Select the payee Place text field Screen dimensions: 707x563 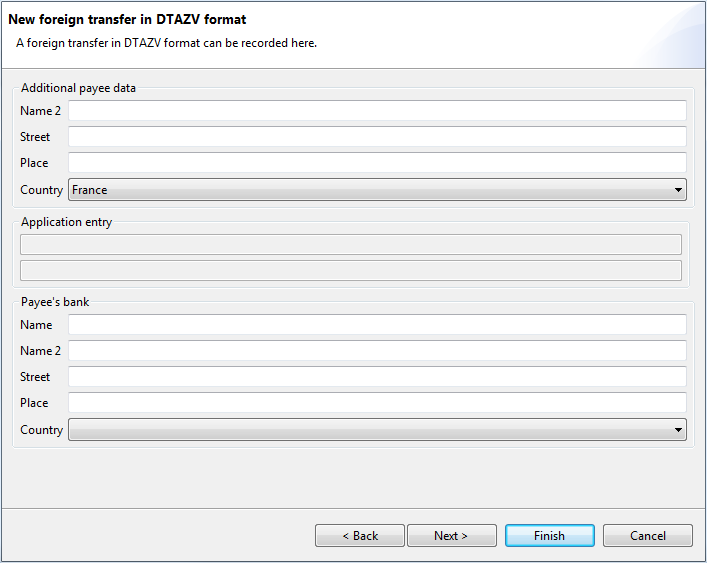click(377, 163)
